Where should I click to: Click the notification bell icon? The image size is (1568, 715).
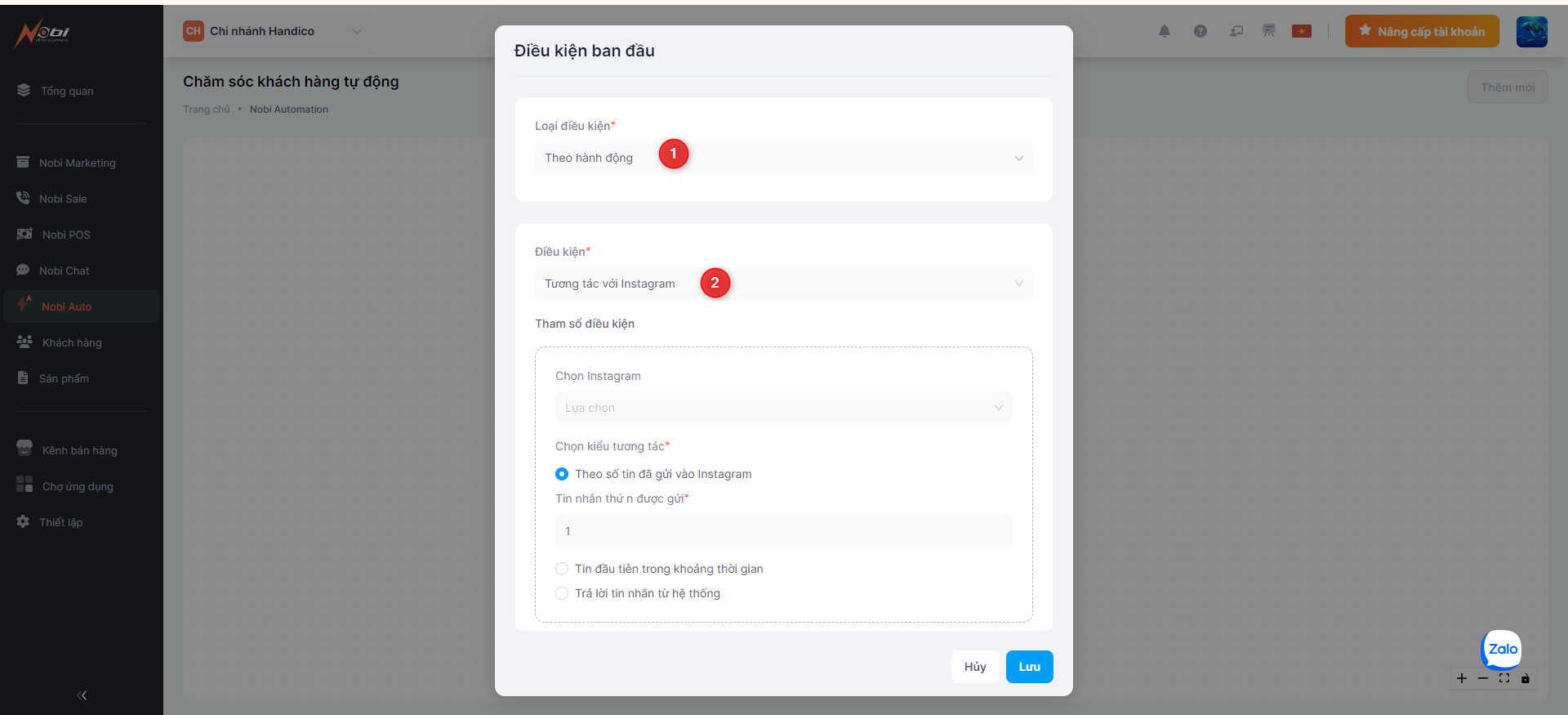1165,31
